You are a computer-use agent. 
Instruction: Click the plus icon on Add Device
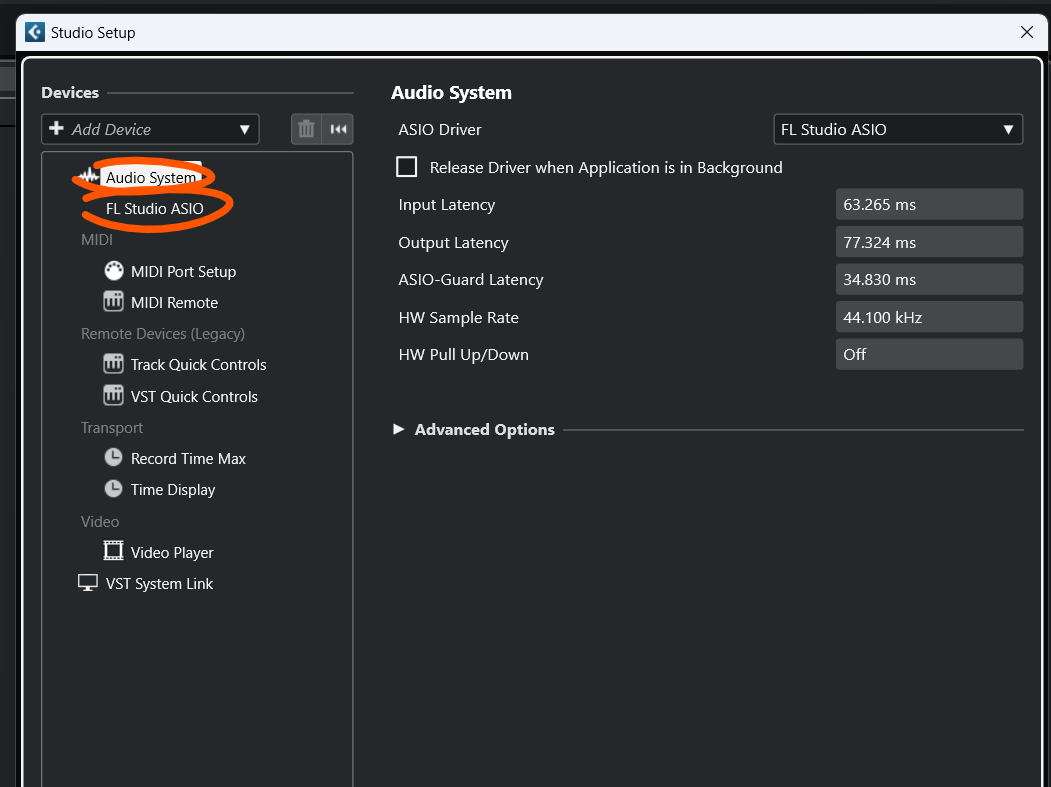pos(56,128)
